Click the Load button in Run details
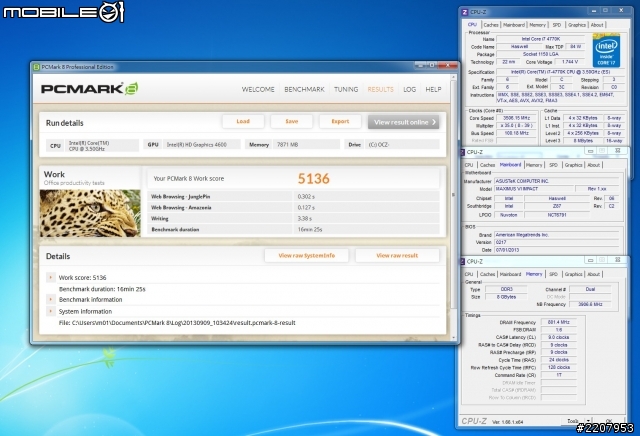The image size is (640, 436). 243,121
